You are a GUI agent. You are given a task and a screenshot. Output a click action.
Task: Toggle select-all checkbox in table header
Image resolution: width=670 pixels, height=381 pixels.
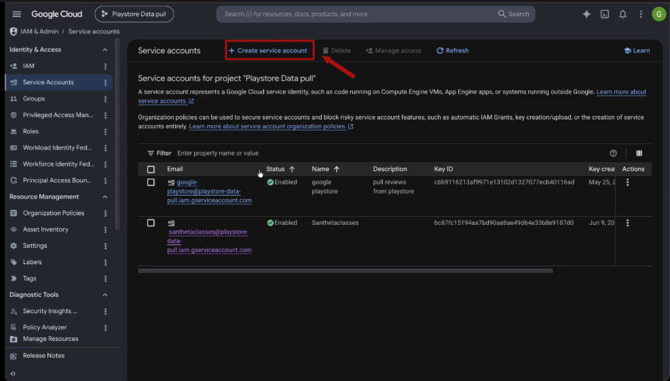tap(151, 170)
